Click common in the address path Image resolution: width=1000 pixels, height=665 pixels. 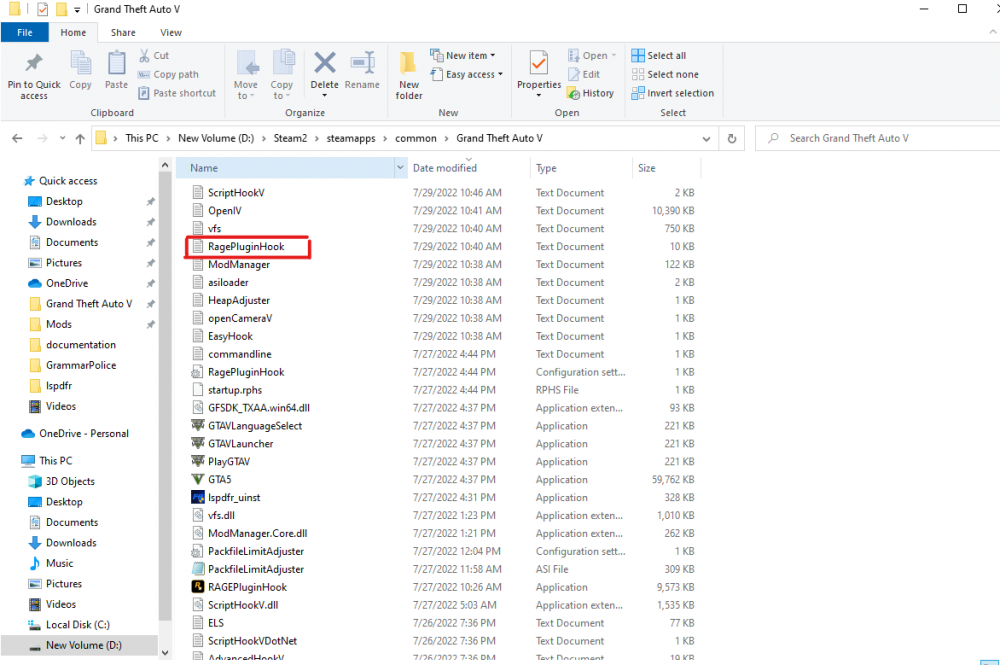(x=416, y=138)
